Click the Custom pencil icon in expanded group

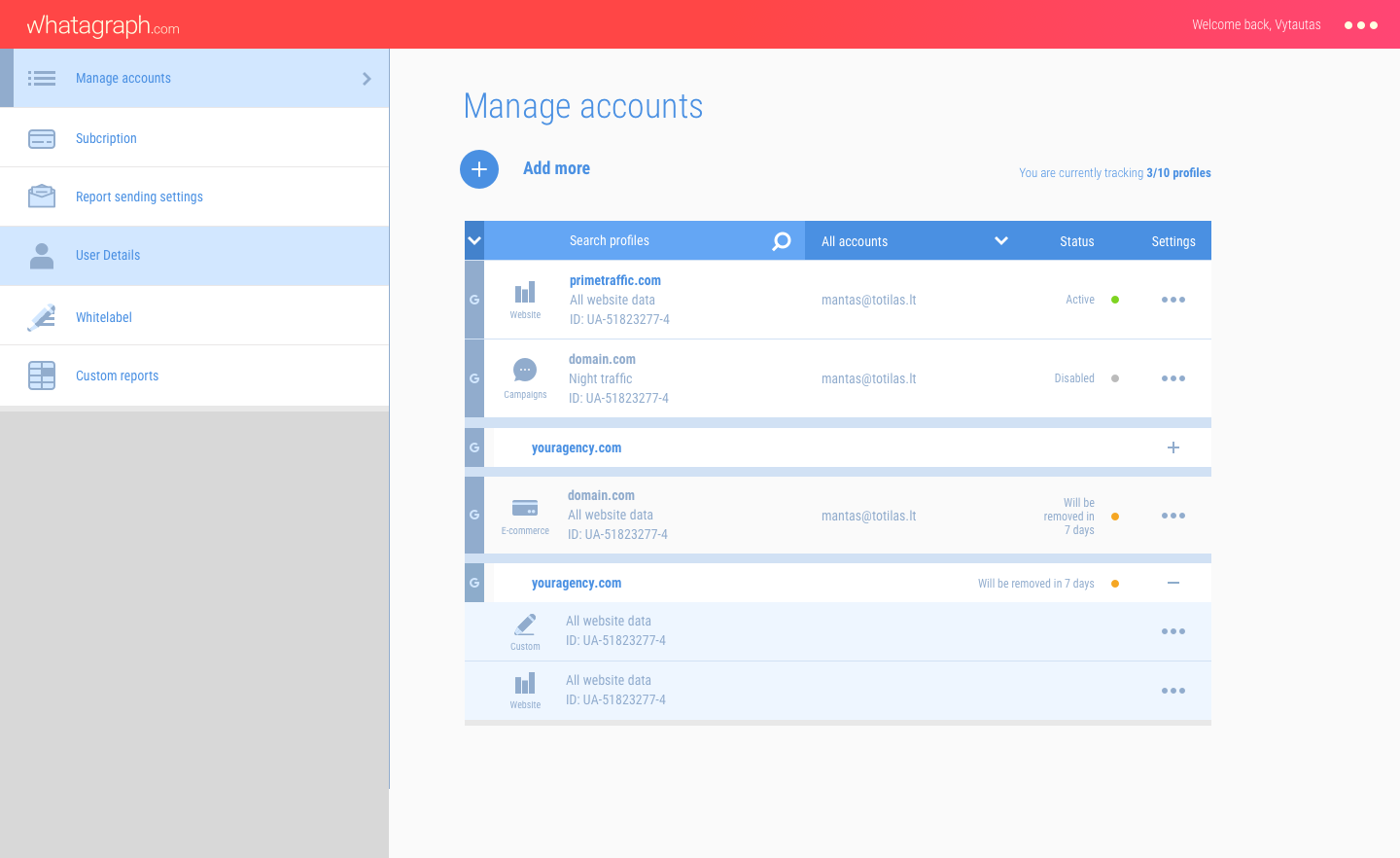(x=525, y=625)
